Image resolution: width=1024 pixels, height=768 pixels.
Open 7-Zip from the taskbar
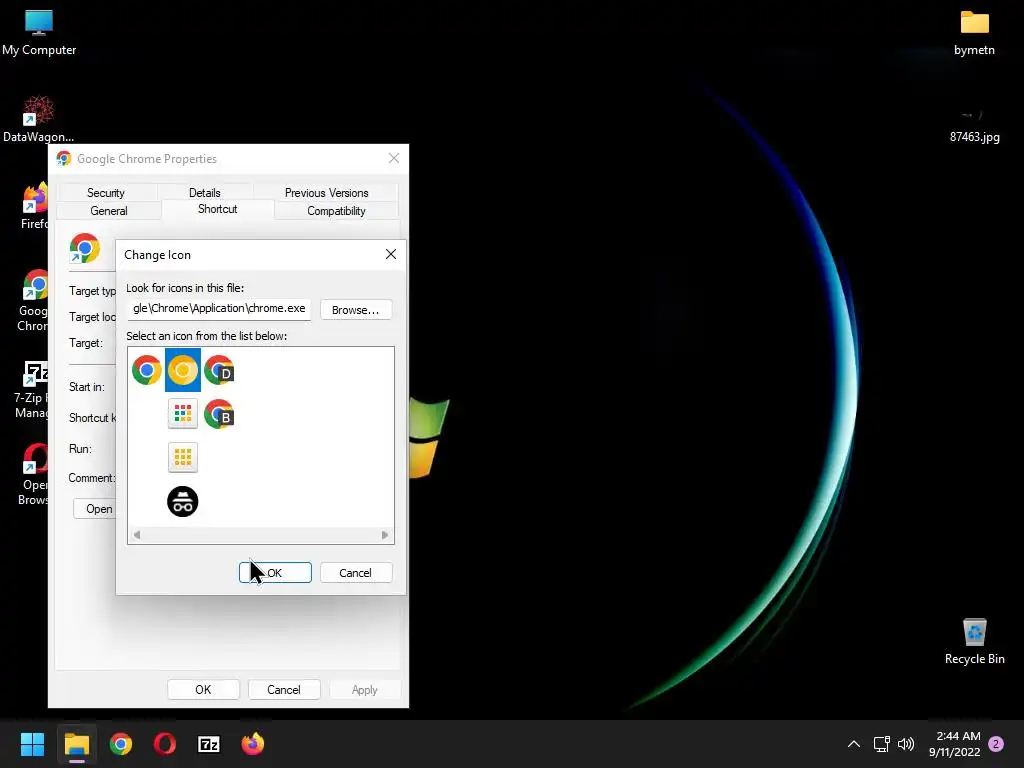coord(209,744)
